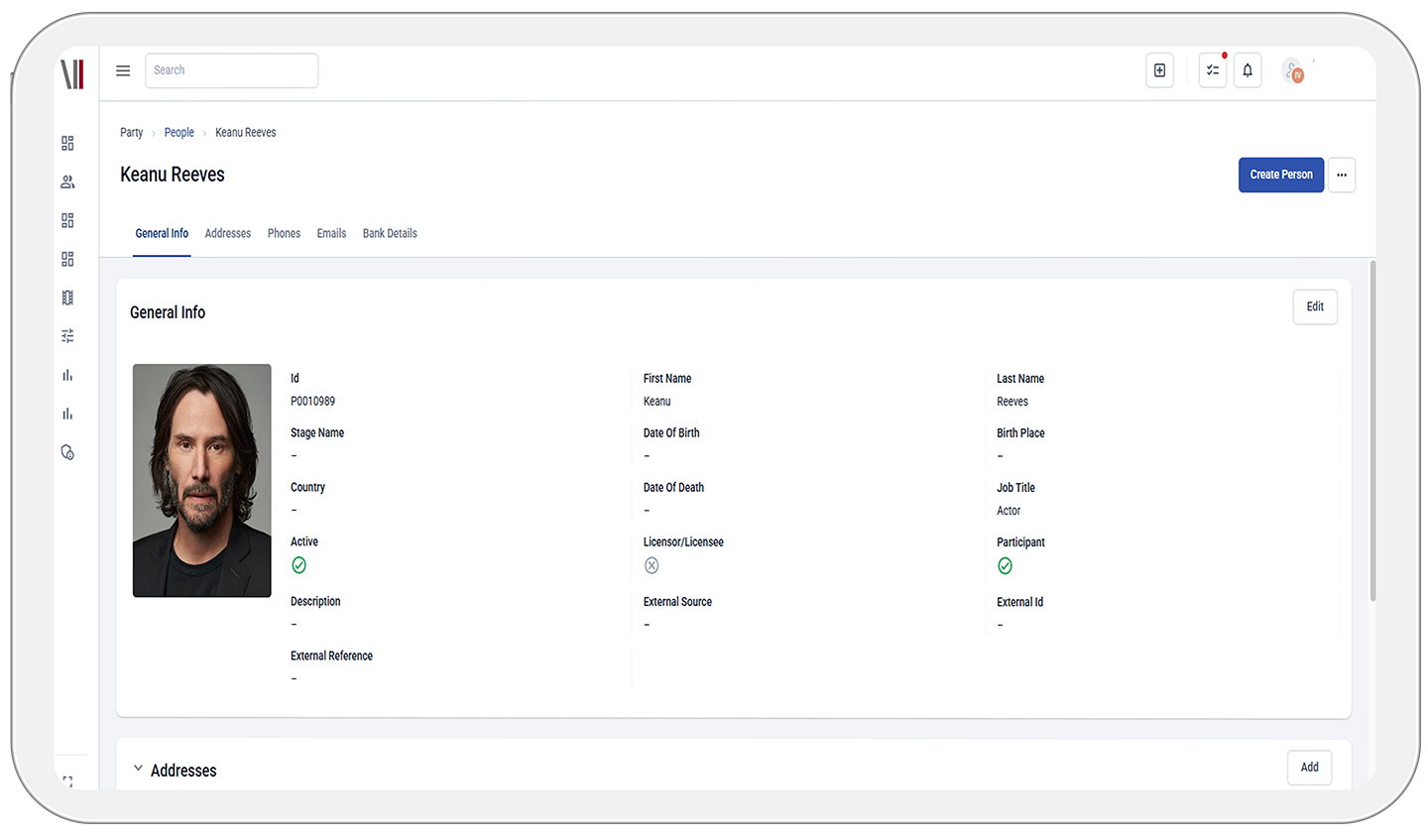The height and width of the screenshot is (840, 1428).
Task: Toggle the hamburger menu beside the search bar
Action: click(x=123, y=70)
